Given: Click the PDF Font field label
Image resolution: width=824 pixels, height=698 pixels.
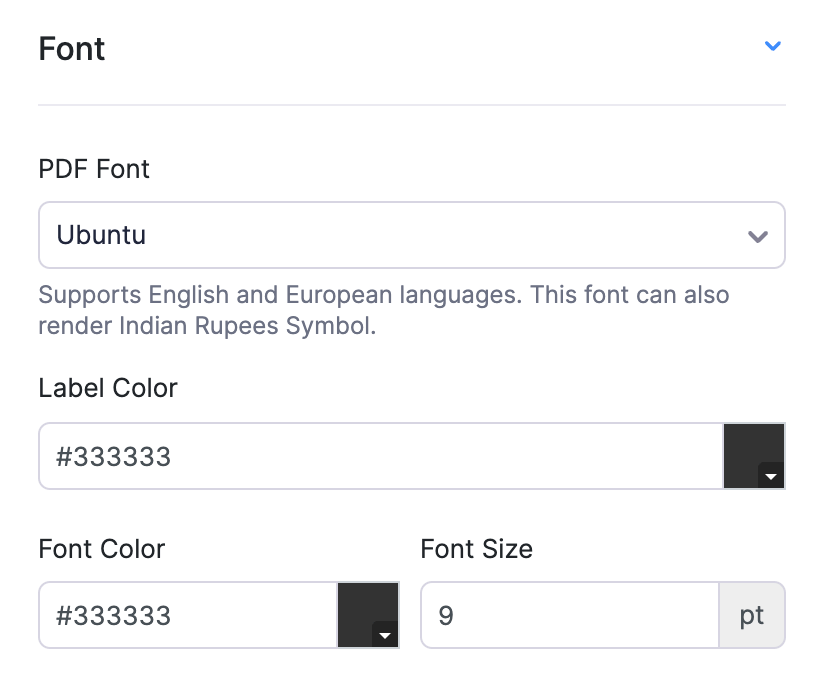Looking at the screenshot, I should [x=94, y=169].
